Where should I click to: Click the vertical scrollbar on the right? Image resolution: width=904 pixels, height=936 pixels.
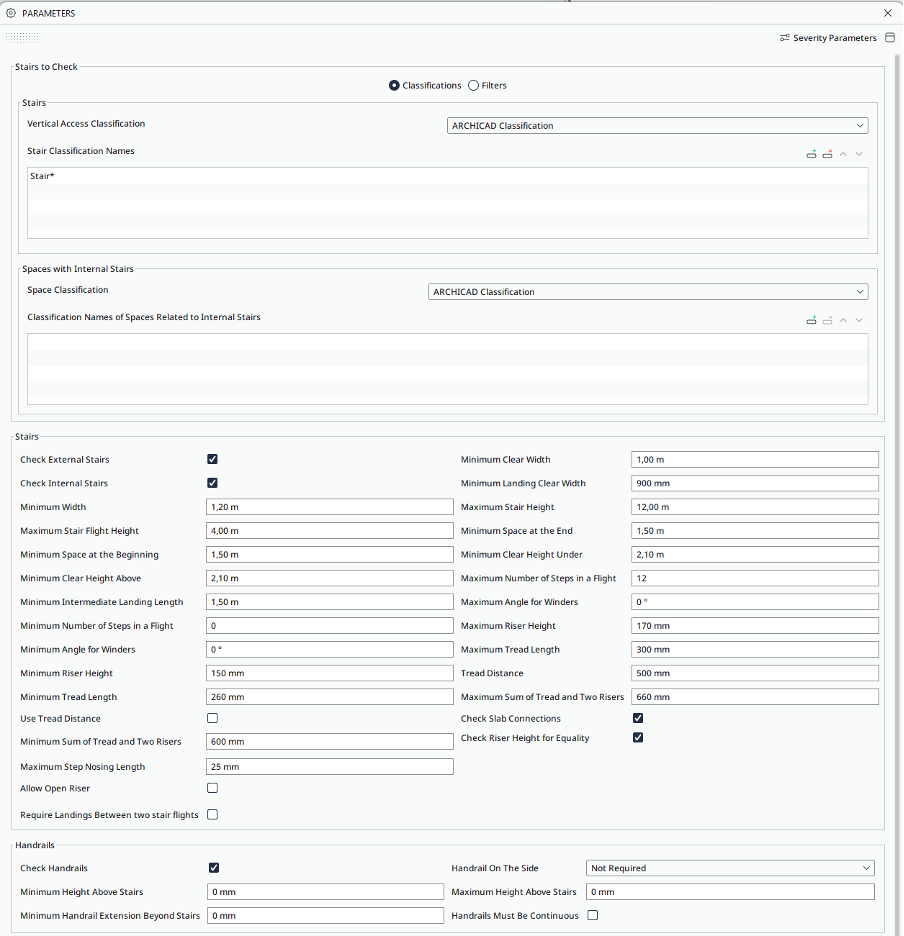click(897, 400)
